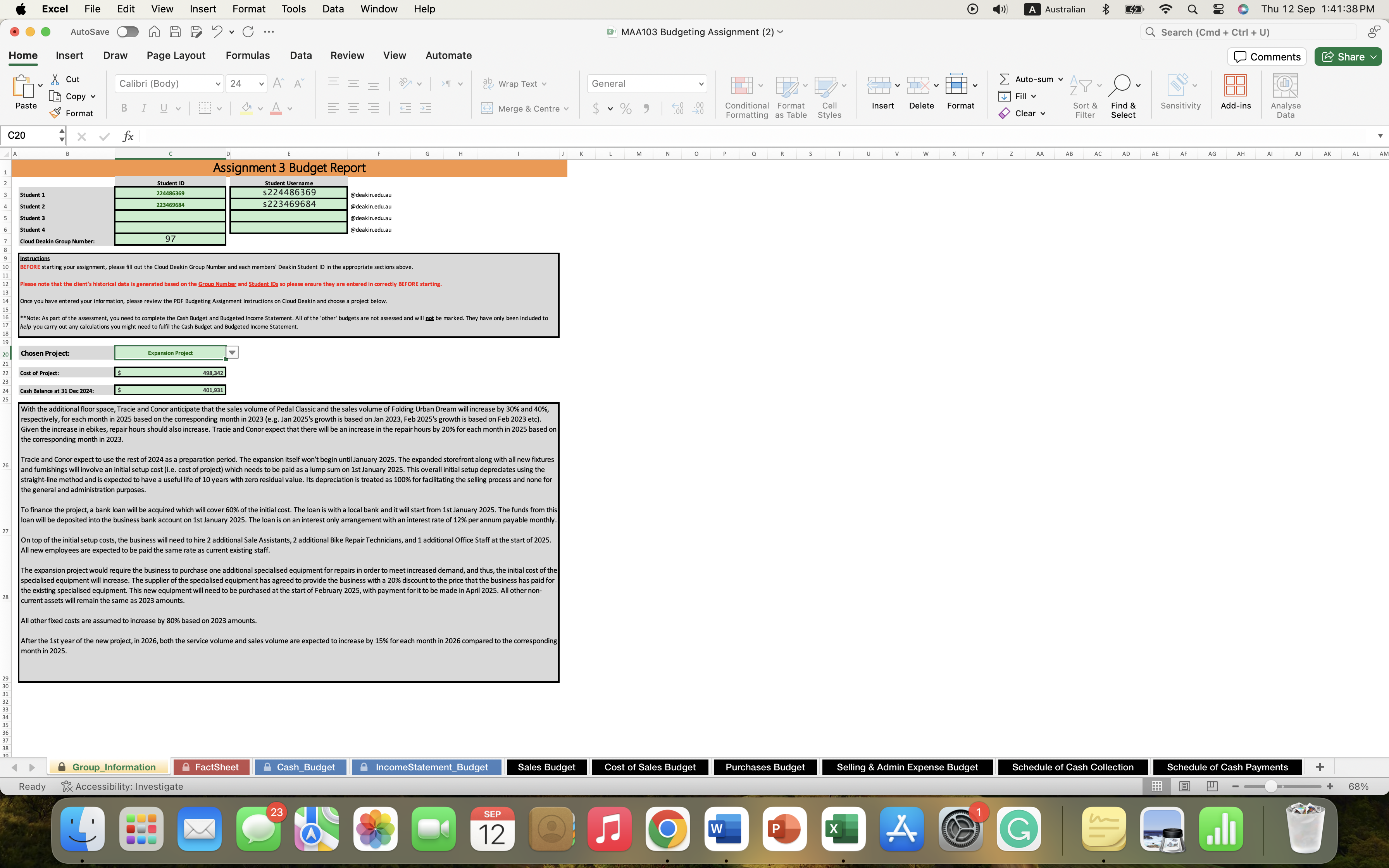Apply bold formatting from the ribbon
This screenshot has height=868, width=1389.
(123, 108)
